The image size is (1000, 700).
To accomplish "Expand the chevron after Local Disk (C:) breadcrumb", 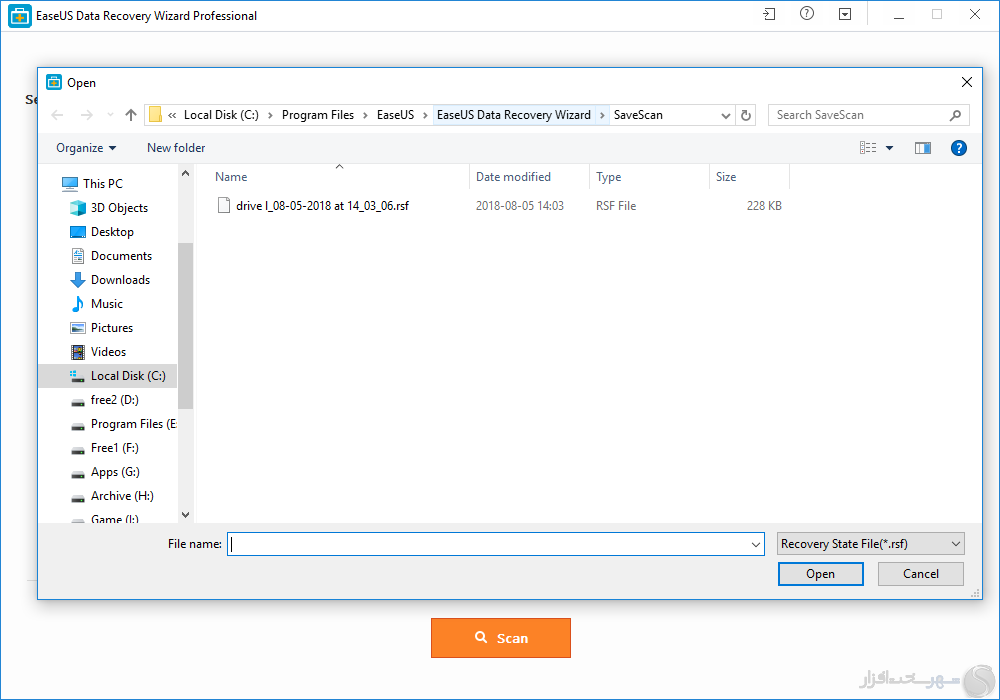I will [x=270, y=115].
